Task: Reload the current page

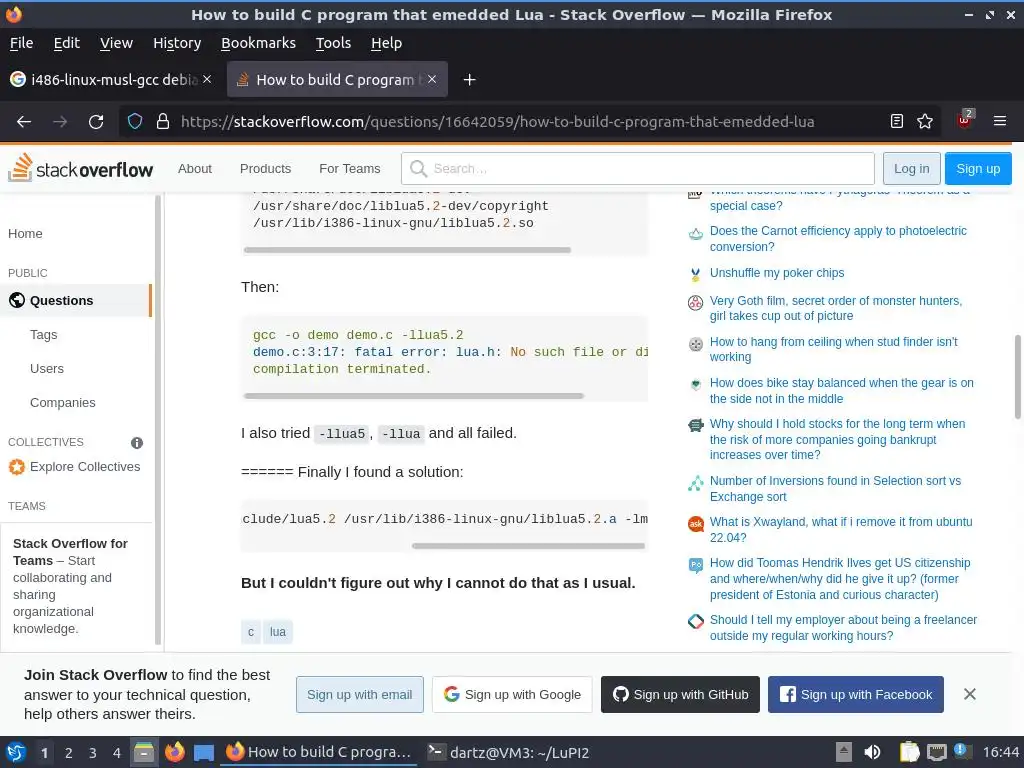Action: [x=96, y=121]
